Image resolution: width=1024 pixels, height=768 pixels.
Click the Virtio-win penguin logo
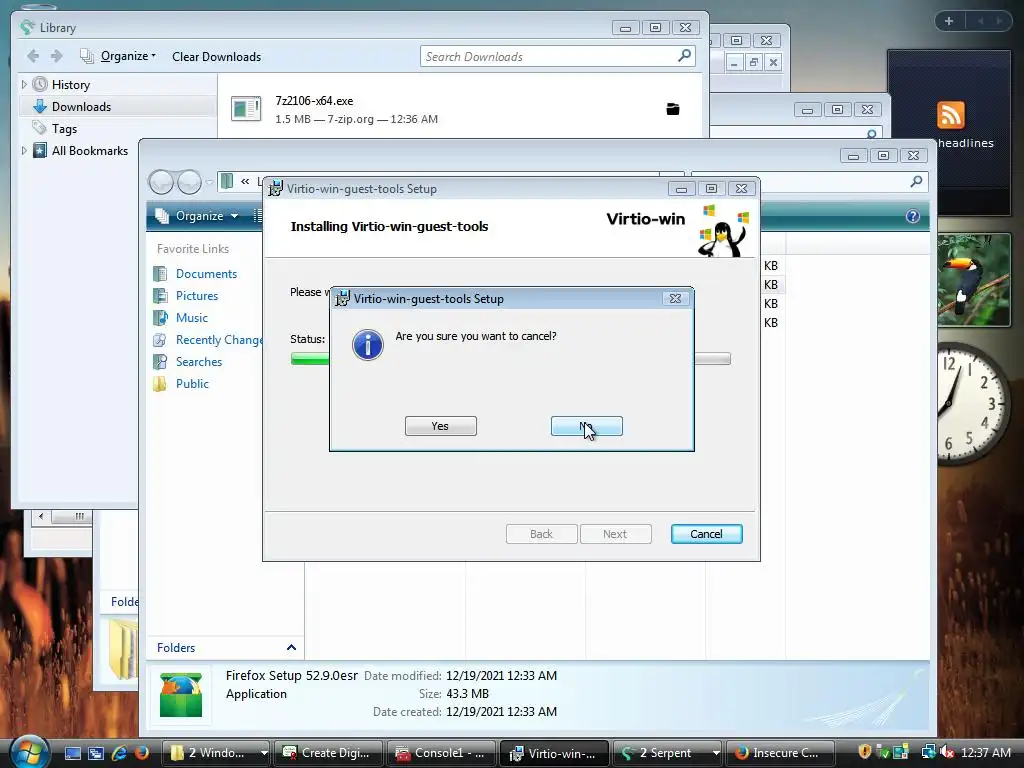click(x=723, y=231)
